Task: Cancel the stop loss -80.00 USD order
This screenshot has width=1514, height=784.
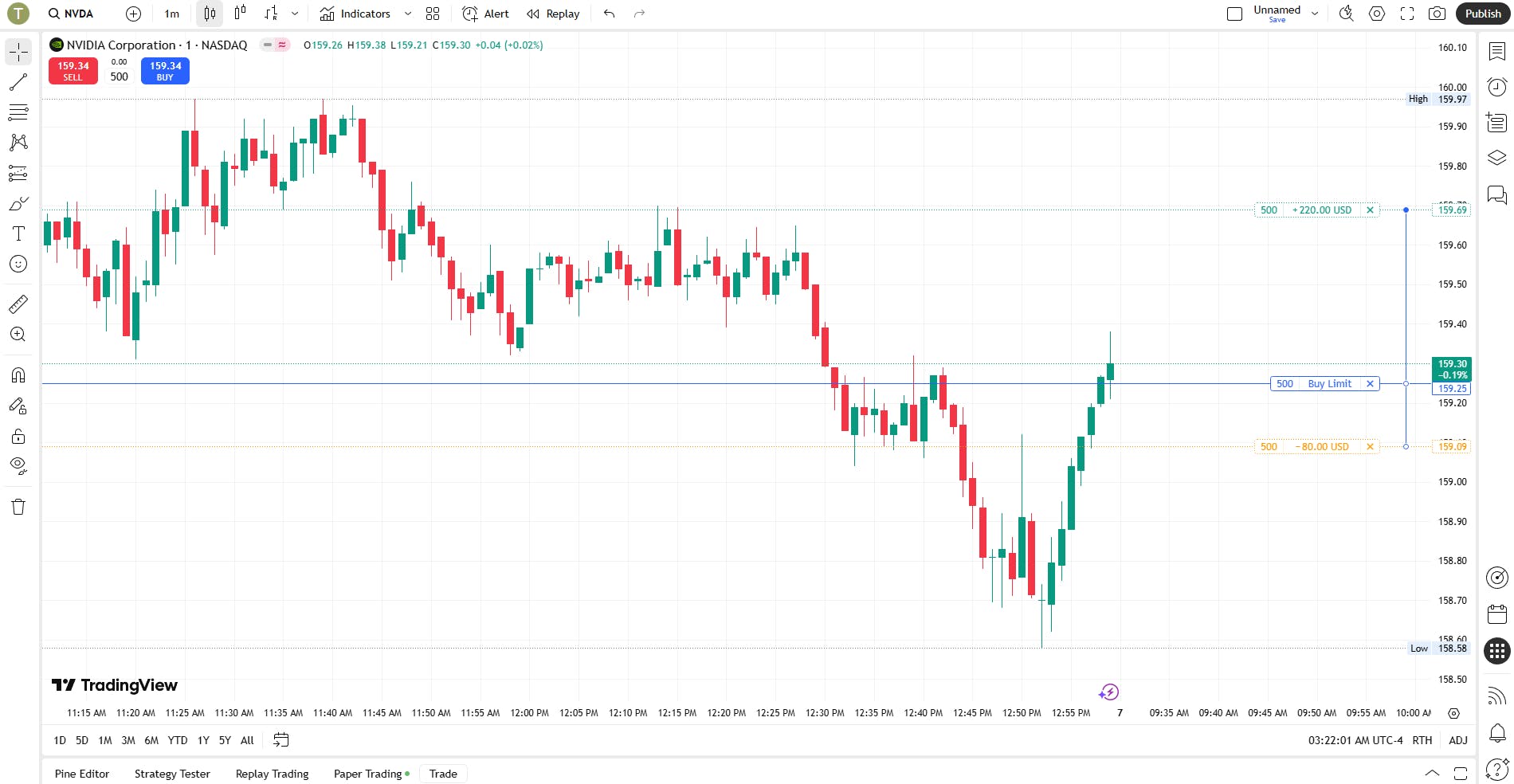Action: pos(1370,447)
